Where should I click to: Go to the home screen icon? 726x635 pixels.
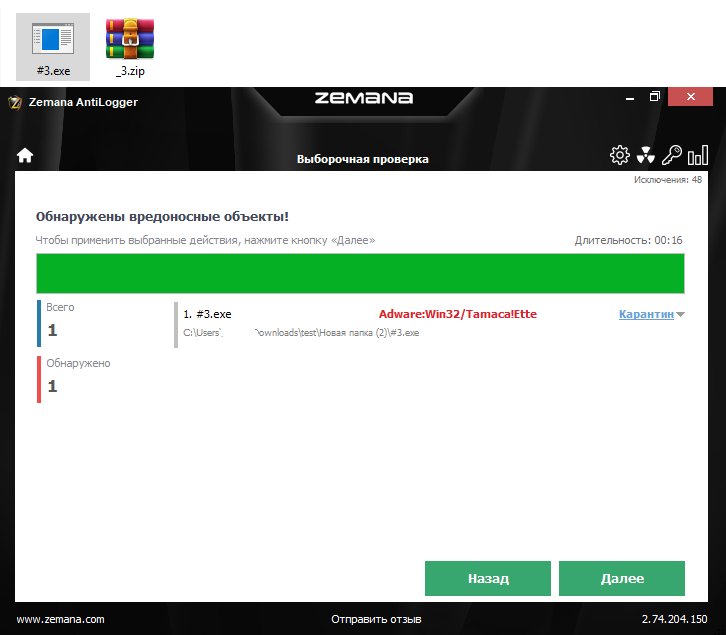25,156
